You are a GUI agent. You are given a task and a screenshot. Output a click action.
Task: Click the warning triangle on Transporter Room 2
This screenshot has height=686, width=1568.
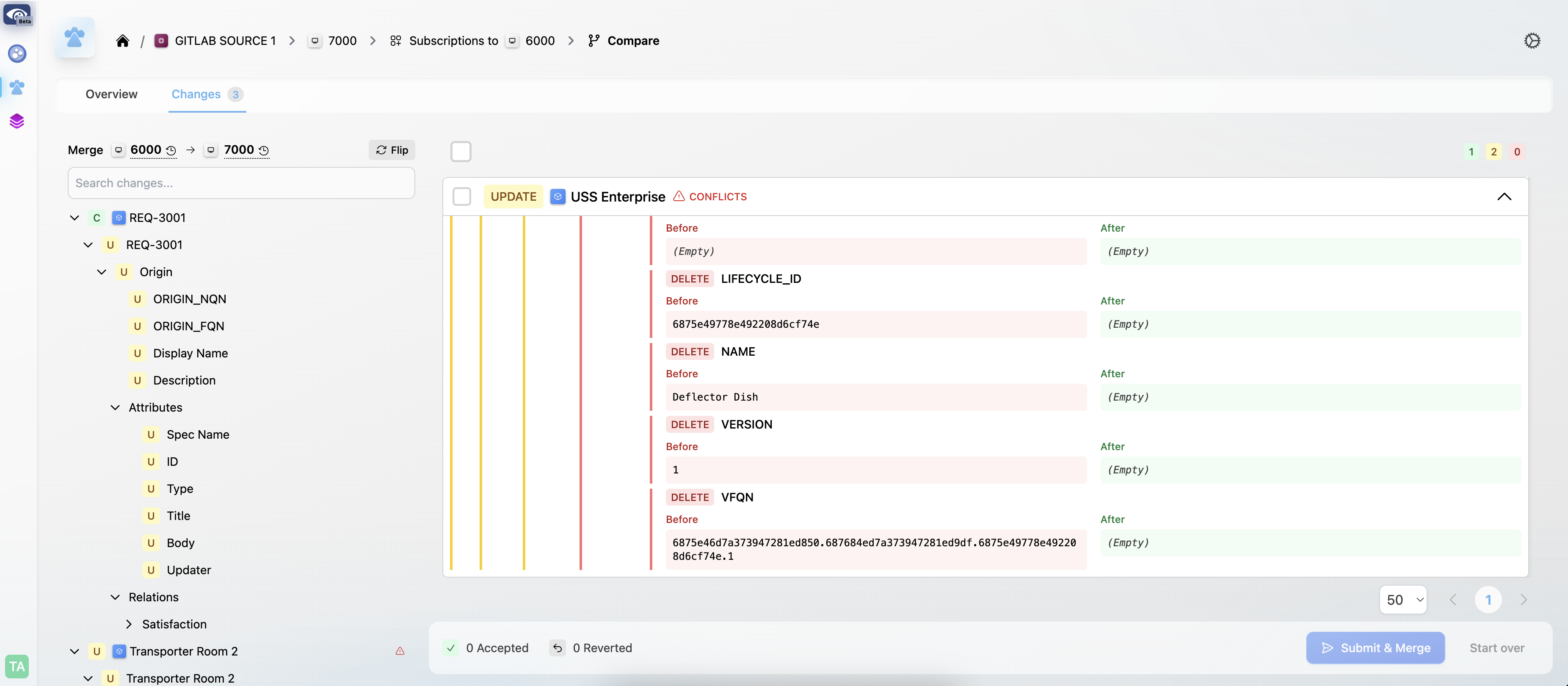(x=400, y=651)
